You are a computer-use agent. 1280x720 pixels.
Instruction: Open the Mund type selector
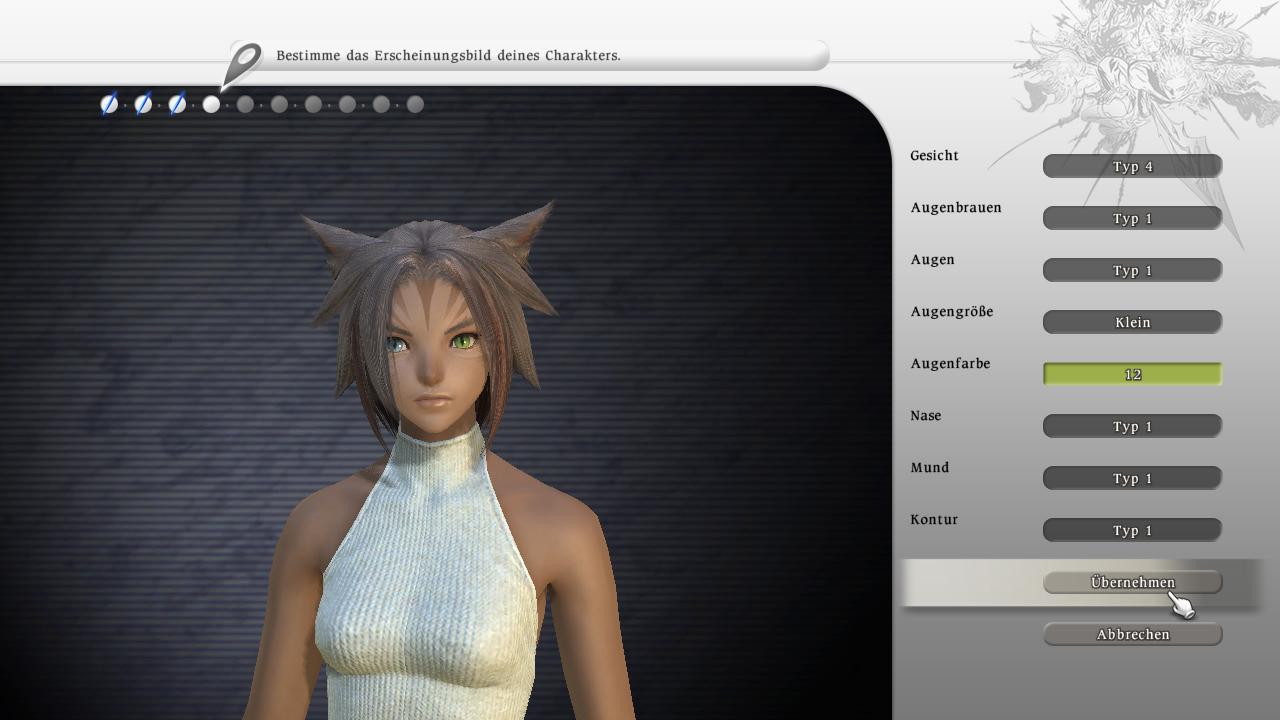pos(1132,478)
